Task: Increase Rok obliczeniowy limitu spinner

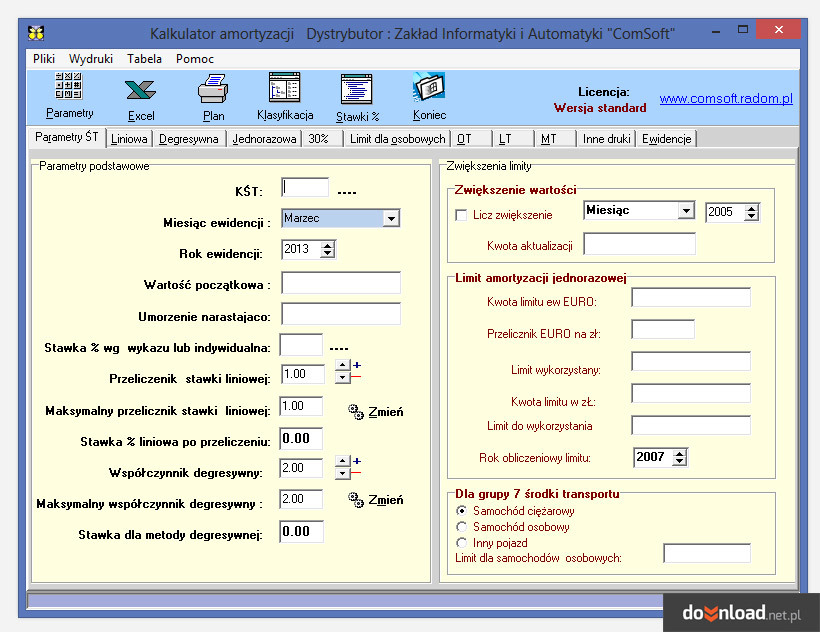Action: click(679, 453)
